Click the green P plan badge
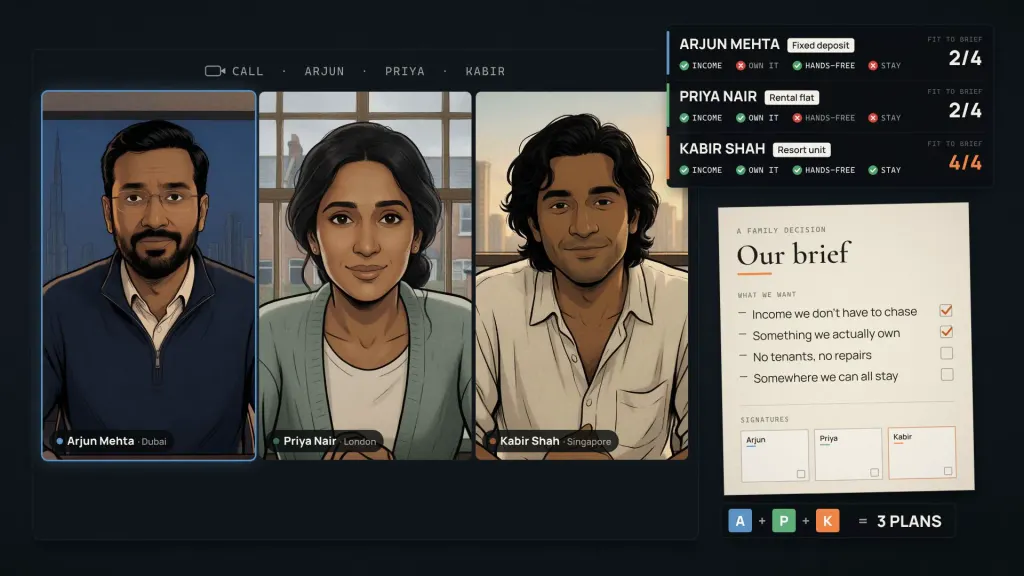Viewport: 1024px width, 576px height. 784,521
